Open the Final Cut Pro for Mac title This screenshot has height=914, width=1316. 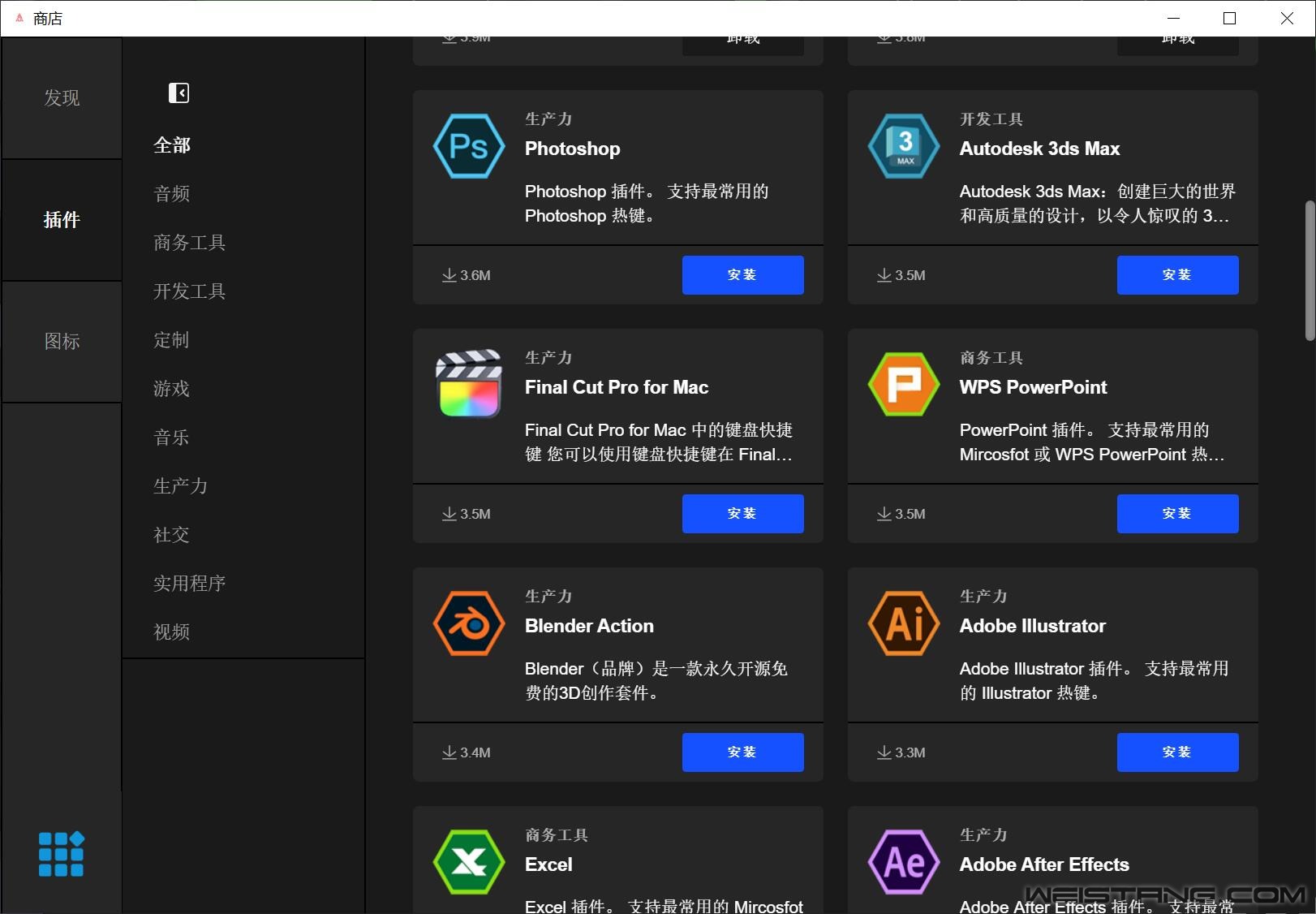(617, 387)
